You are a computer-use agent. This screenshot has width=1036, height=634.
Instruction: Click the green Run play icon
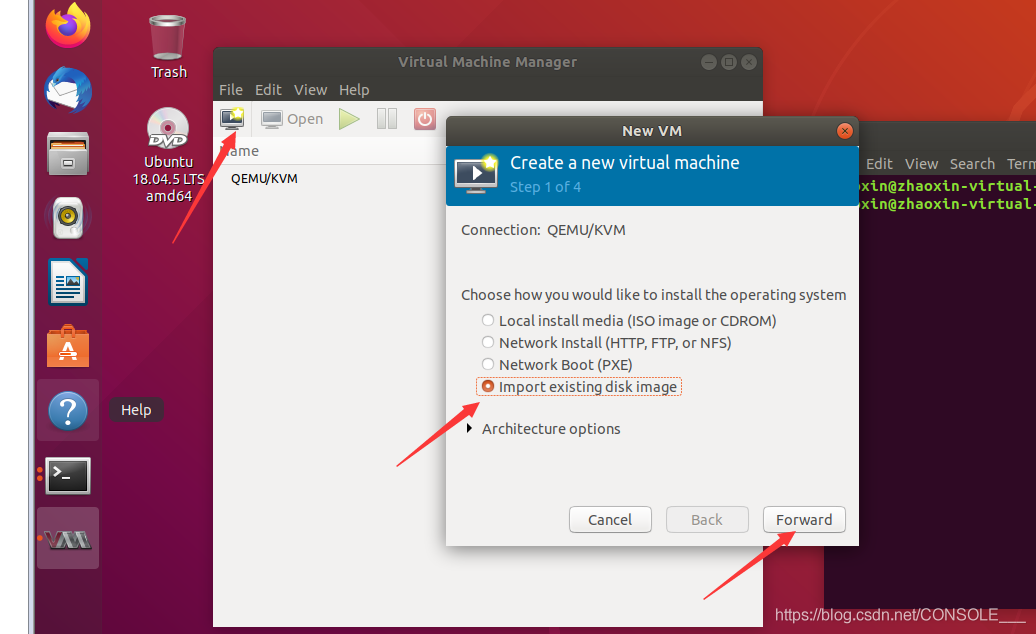coord(349,119)
